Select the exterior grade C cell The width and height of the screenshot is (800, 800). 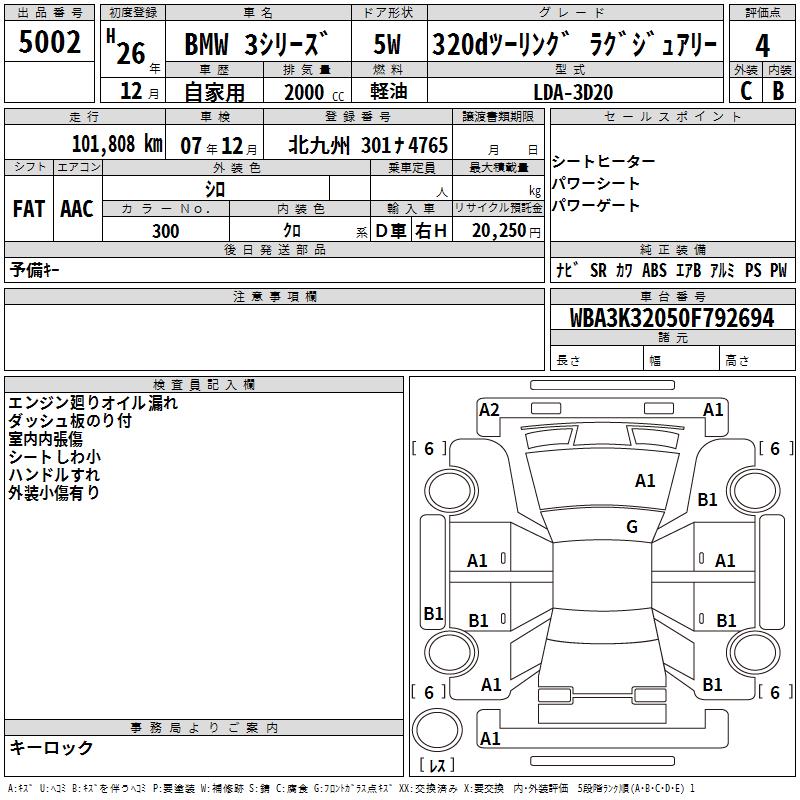tap(745, 90)
